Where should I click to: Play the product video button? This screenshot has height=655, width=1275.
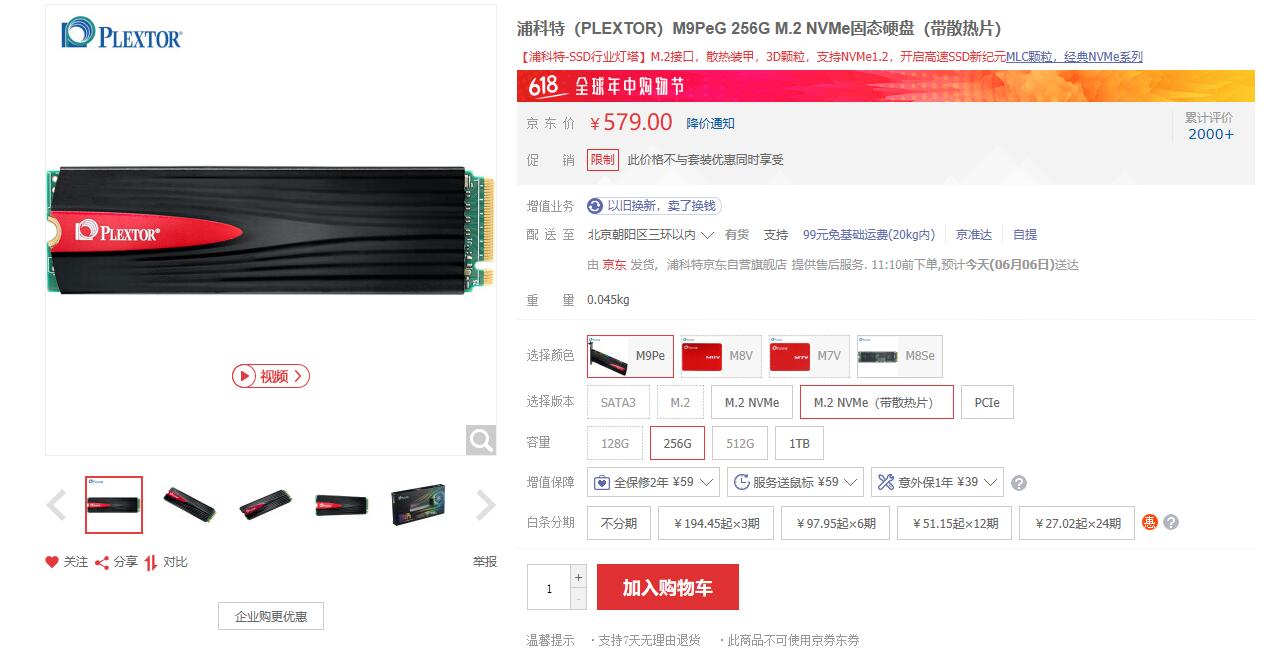click(271, 376)
